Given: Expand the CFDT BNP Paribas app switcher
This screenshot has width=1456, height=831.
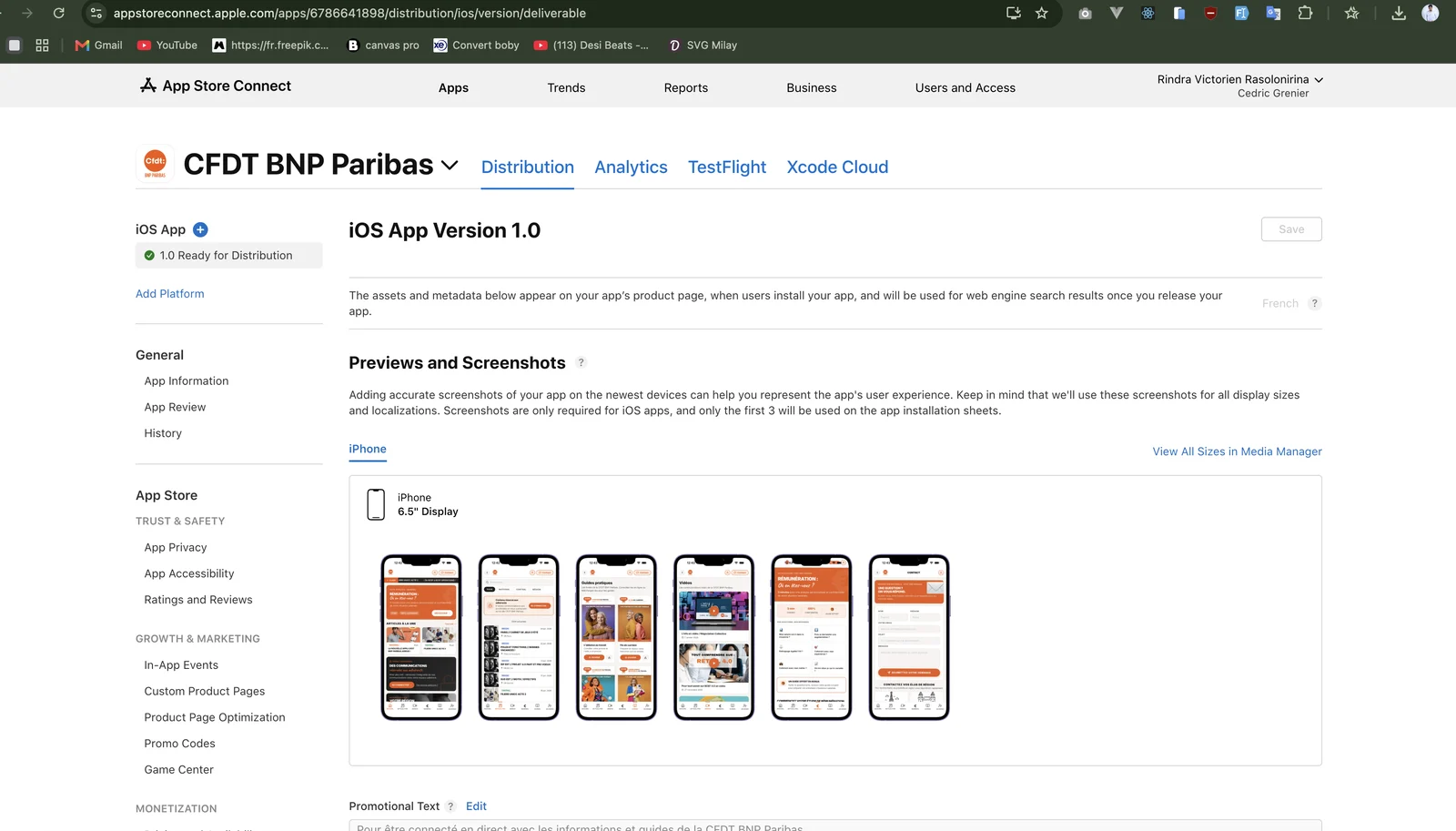Looking at the screenshot, I should 450,165.
